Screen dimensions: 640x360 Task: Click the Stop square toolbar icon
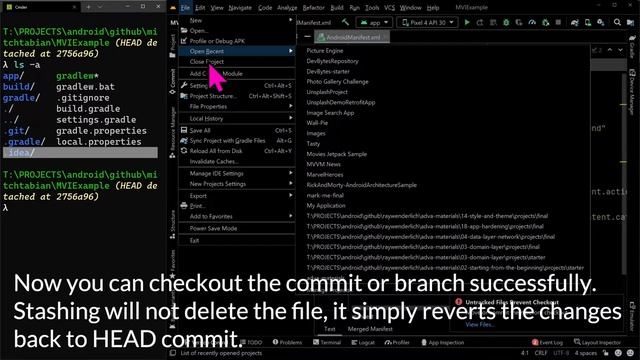click(x=558, y=22)
